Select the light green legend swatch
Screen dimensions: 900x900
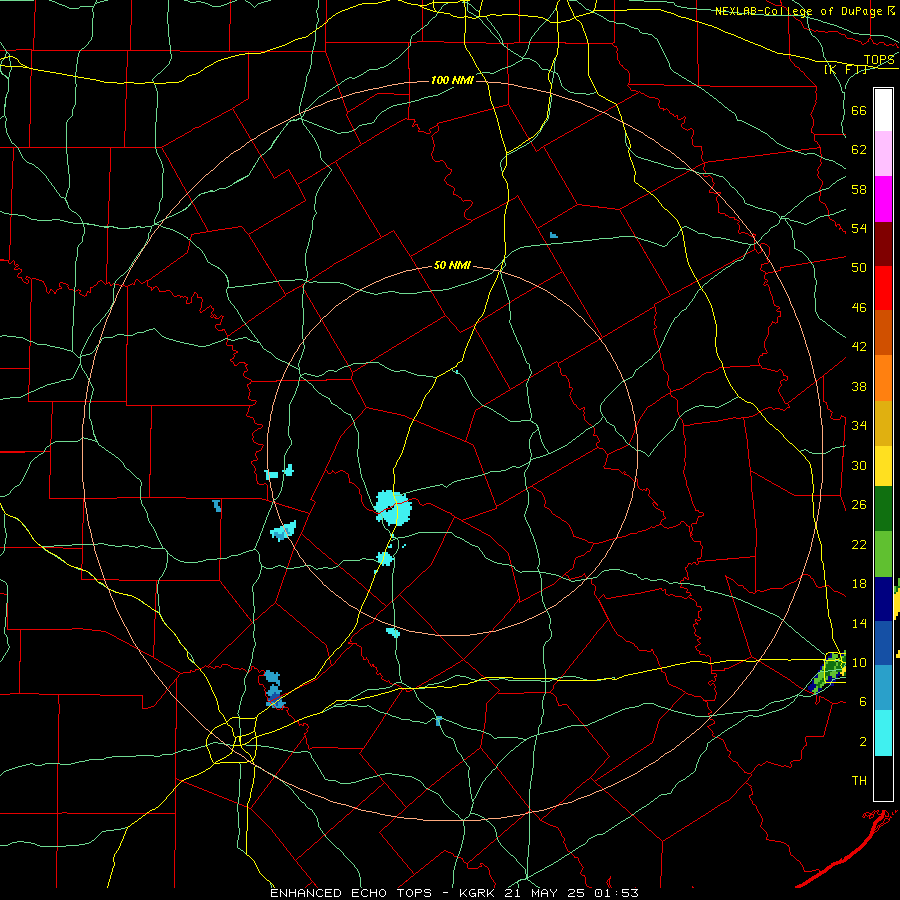click(883, 554)
